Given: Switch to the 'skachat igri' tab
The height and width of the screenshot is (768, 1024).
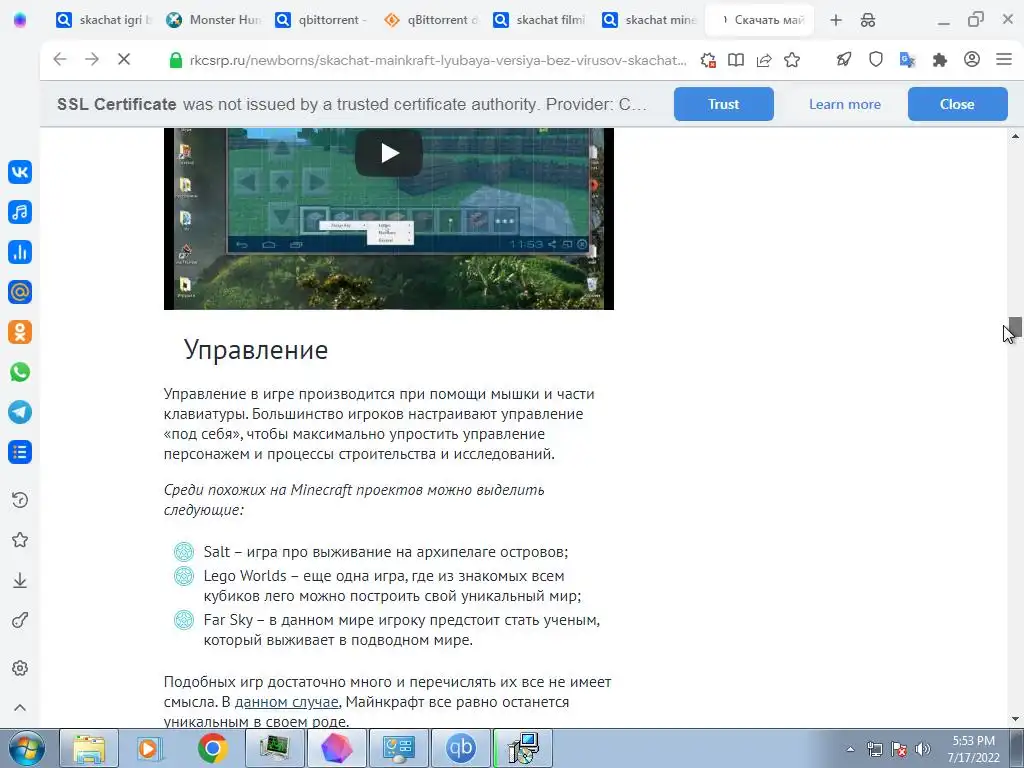Looking at the screenshot, I should click(103, 20).
